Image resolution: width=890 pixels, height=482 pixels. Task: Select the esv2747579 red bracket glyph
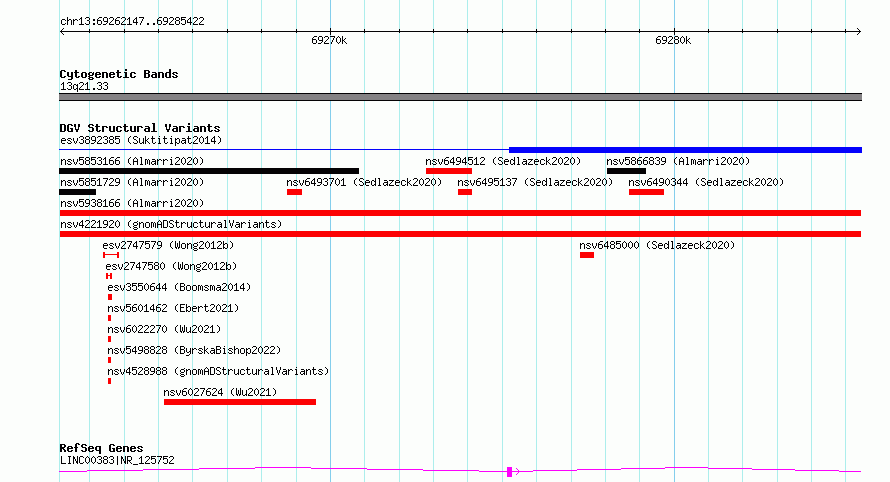pyautogui.click(x=111, y=255)
